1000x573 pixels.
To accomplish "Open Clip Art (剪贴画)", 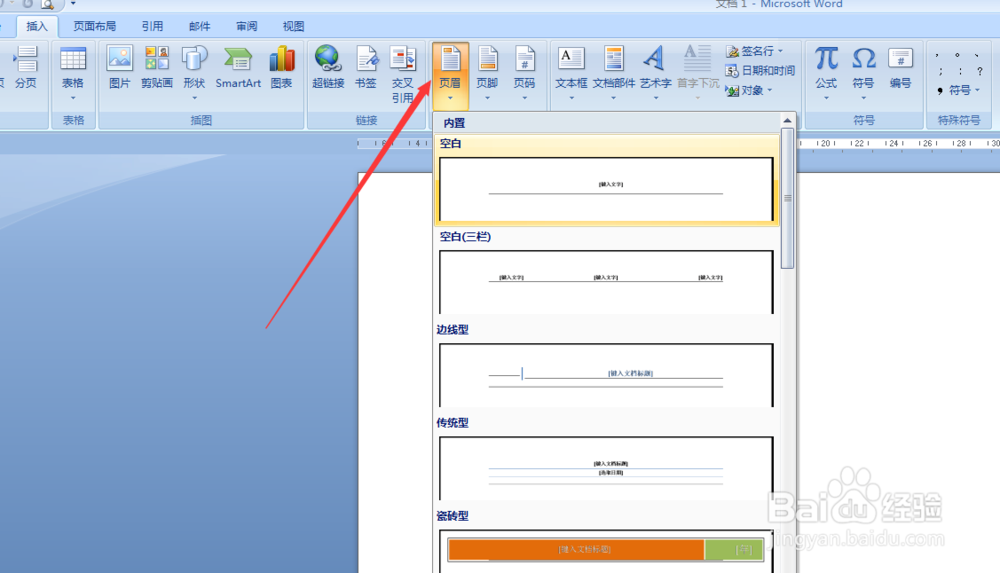I will pos(157,67).
